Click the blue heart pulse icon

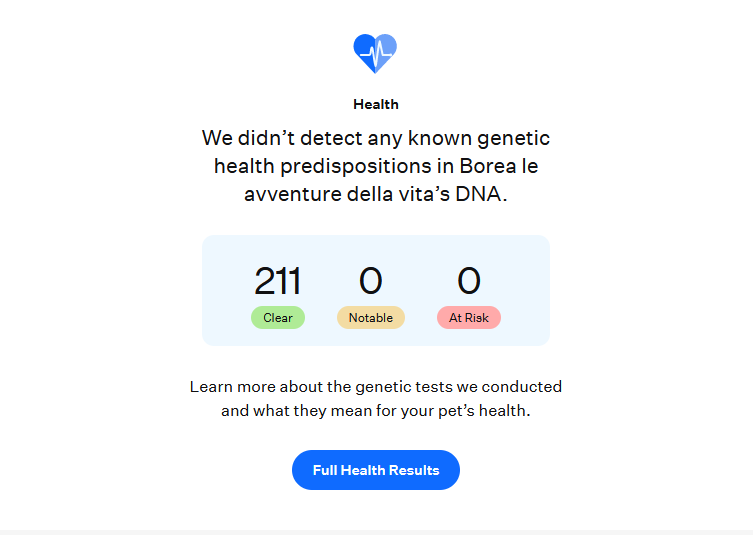click(375, 53)
